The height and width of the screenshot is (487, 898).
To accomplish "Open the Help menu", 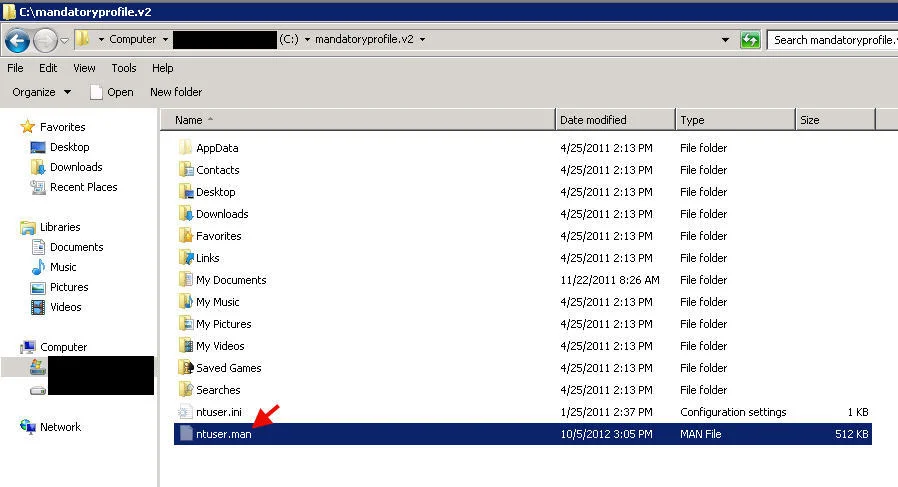I will pyautogui.click(x=163, y=68).
